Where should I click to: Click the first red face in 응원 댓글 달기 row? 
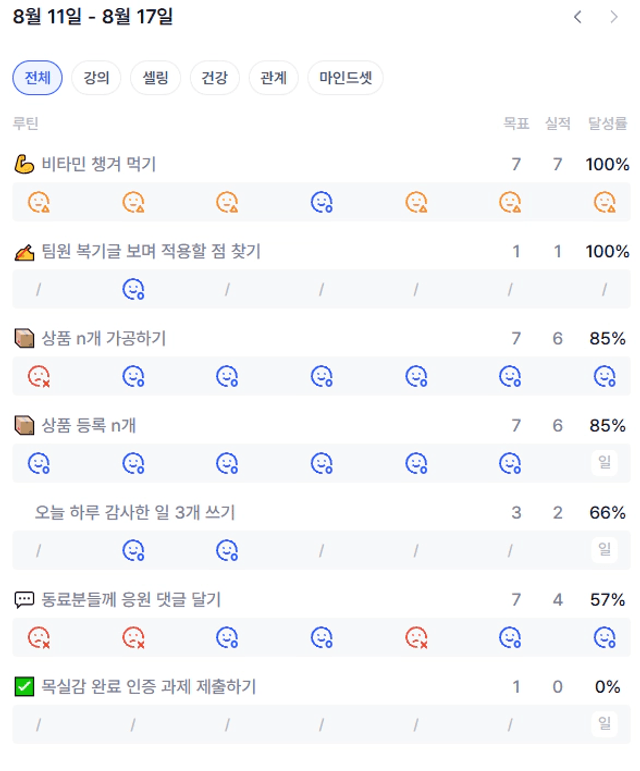39,638
